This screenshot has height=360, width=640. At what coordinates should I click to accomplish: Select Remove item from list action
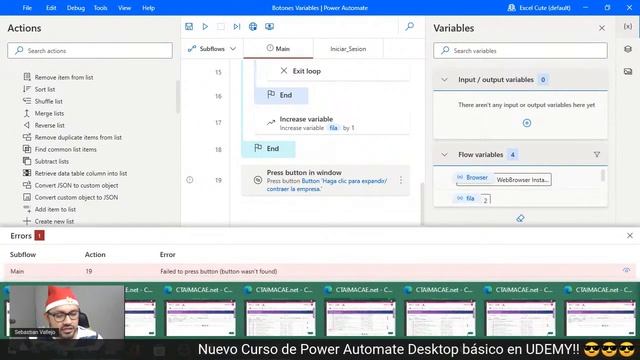point(58,77)
